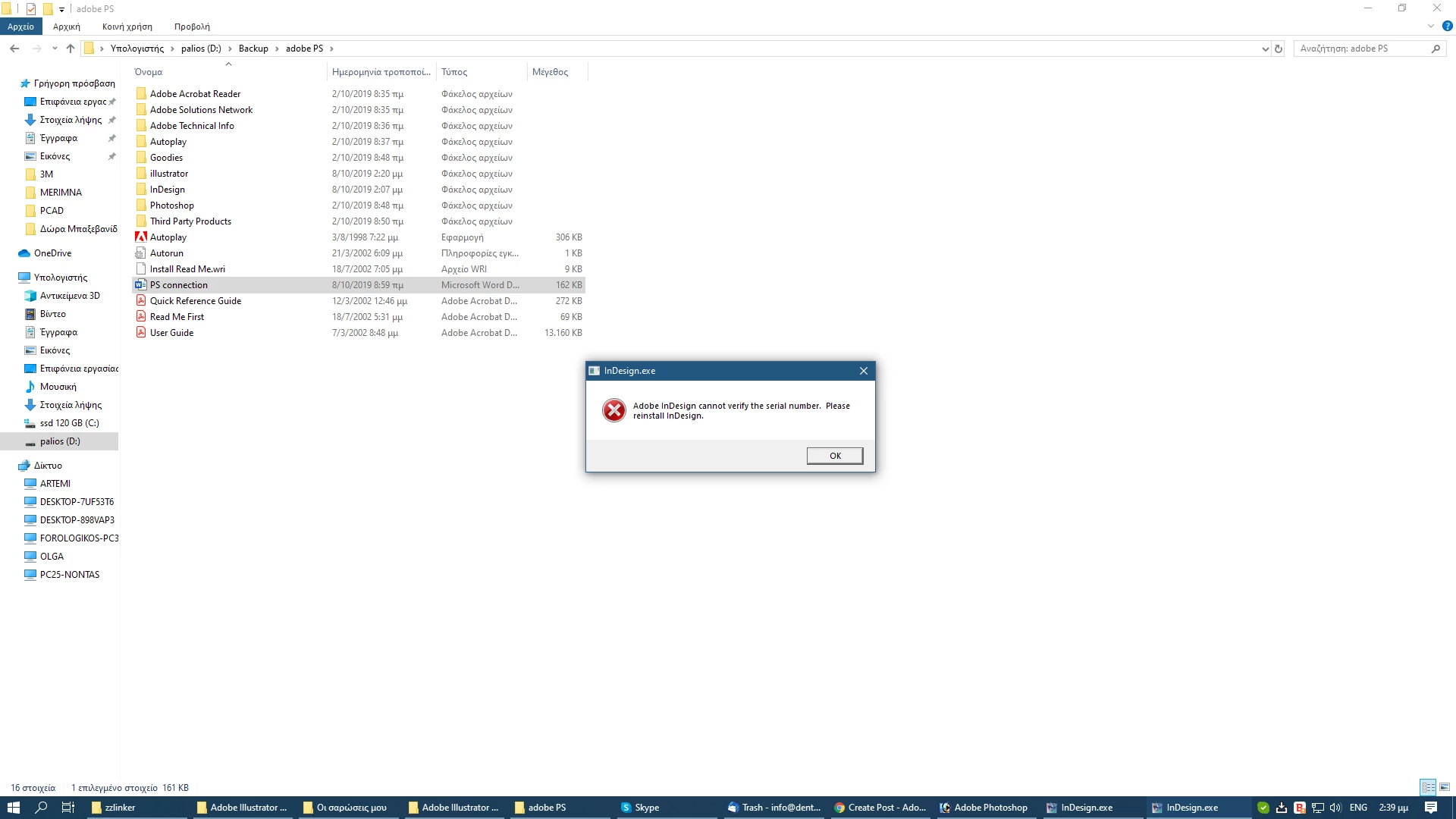The image size is (1456, 819).
Task: Expand the address bar history dropdown
Action: [1265, 49]
